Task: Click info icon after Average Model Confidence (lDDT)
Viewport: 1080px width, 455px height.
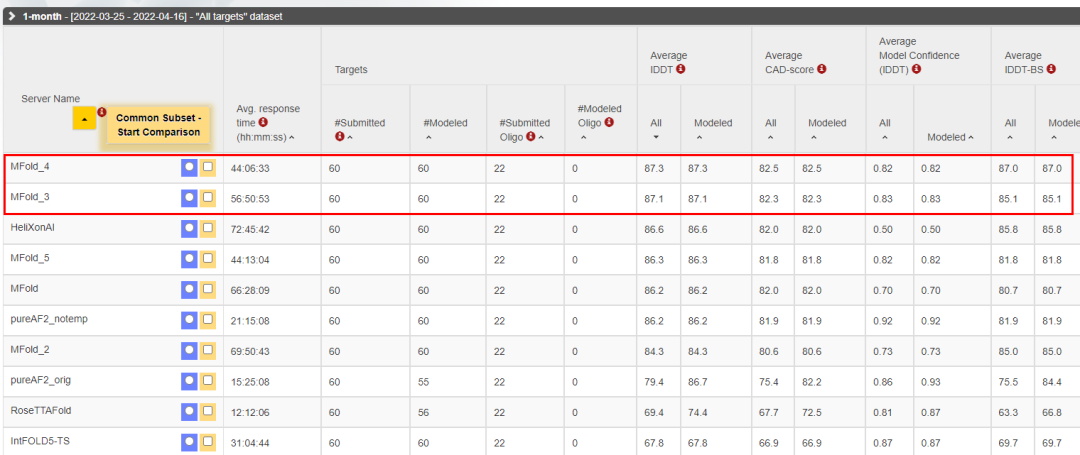Action: [x=916, y=70]
